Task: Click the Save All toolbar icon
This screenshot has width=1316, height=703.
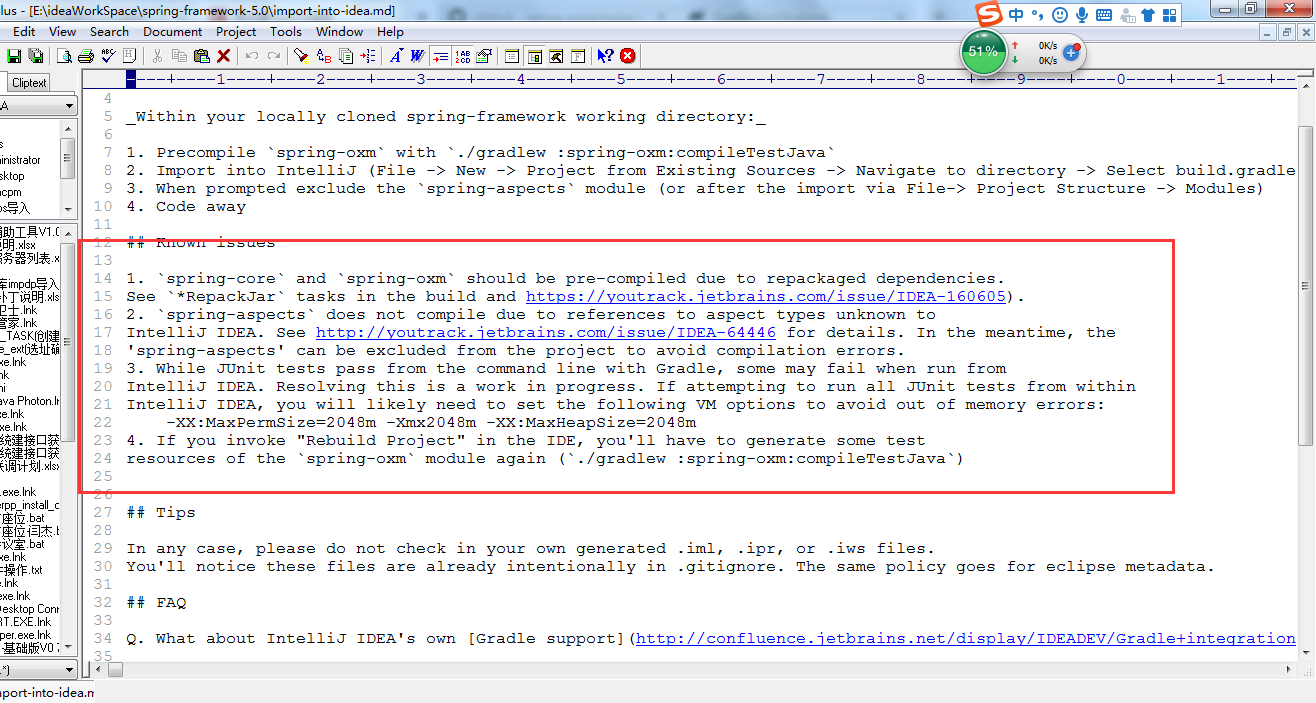Action: click(x=35, y=56)
